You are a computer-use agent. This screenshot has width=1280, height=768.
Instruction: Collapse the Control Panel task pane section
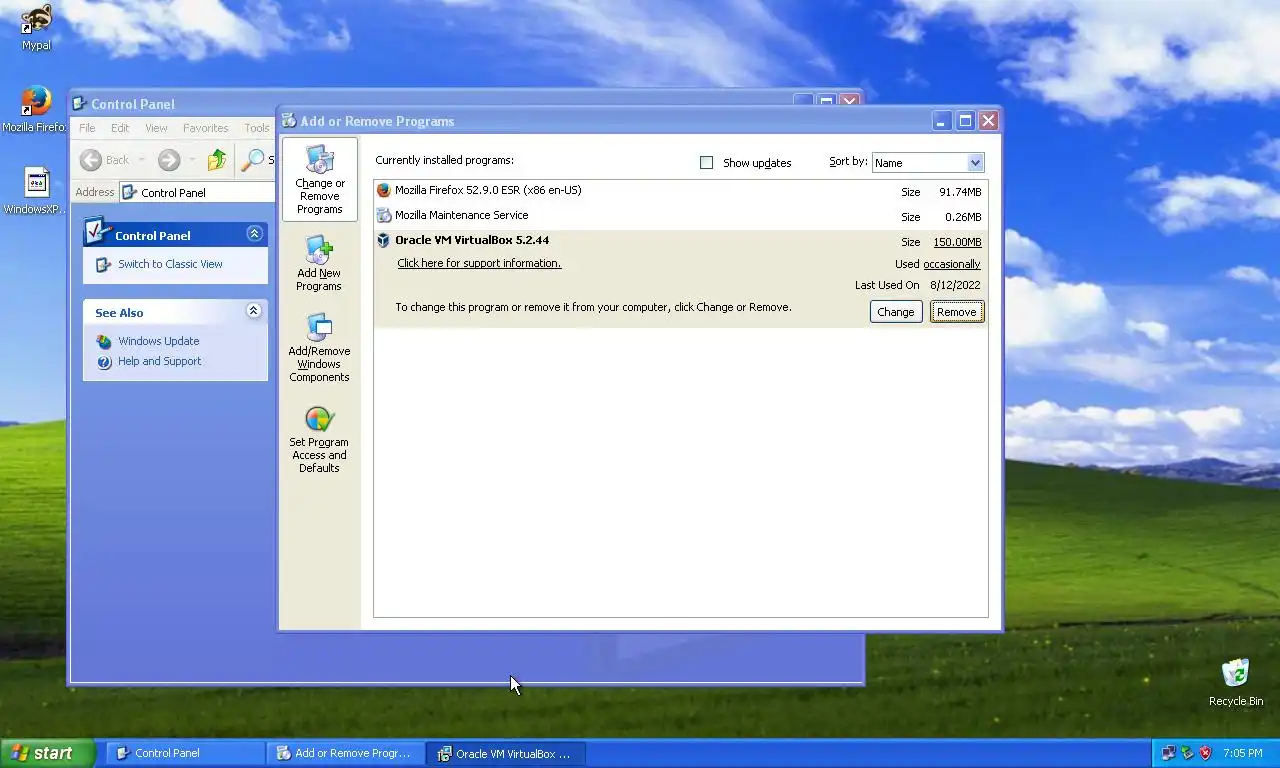pos(254,234)
